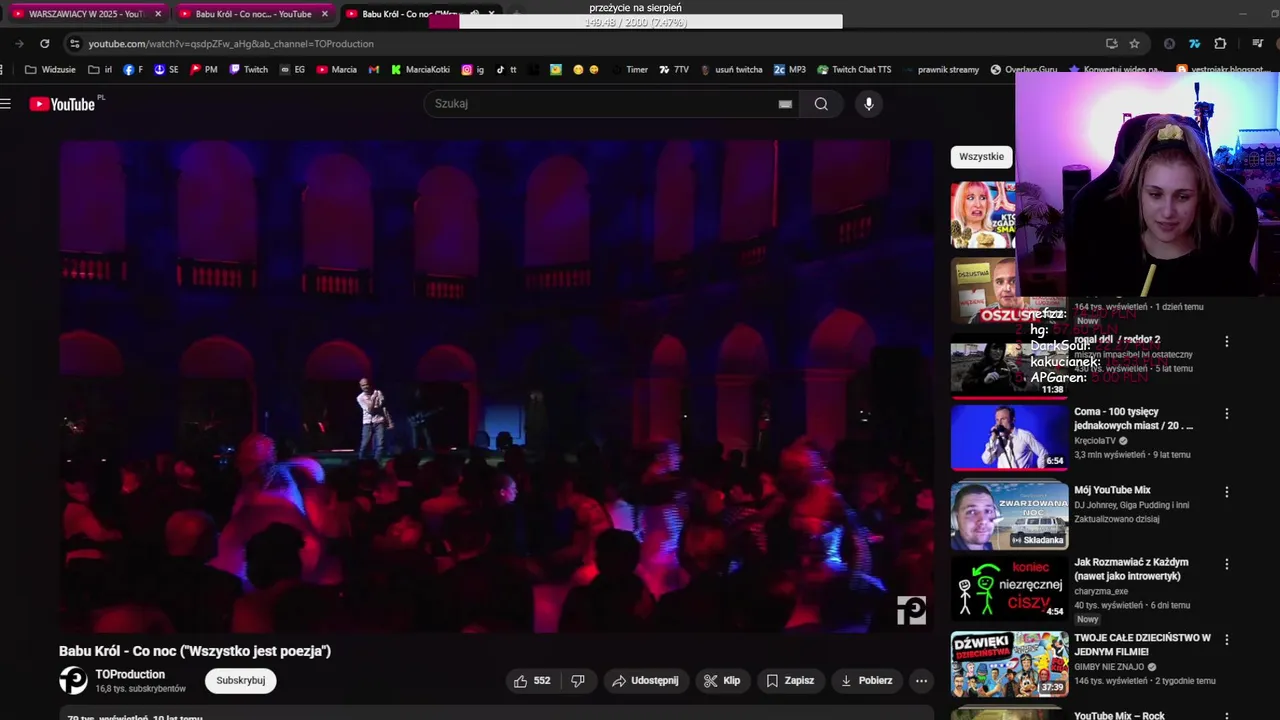Play the Coma - 100 tysięcy thumbnail
This screenshot has width=1280, height=720.
(1009, 437)
